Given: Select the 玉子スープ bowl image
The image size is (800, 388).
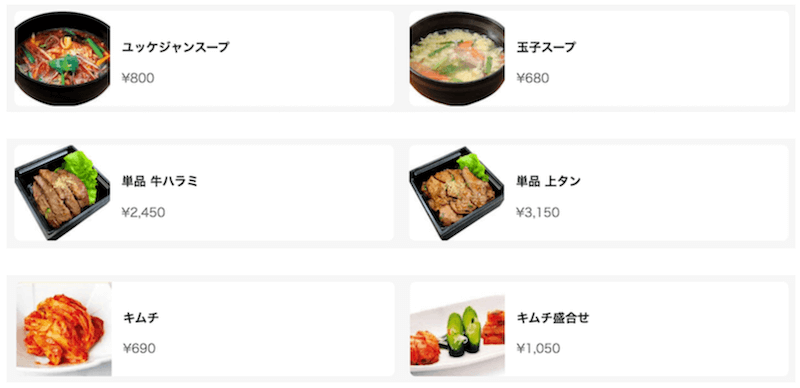Looking at the screenshot, I should tap(457, 58).
